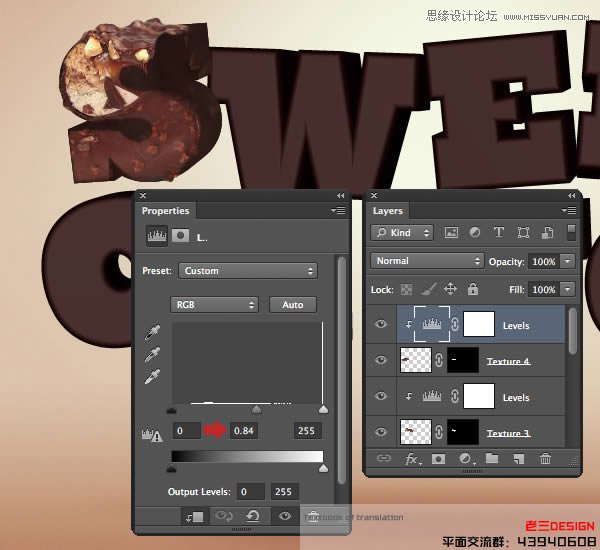
Task: Filter layers by pixel layers icon
Action: pyautogui.click(x=451, y=232)
